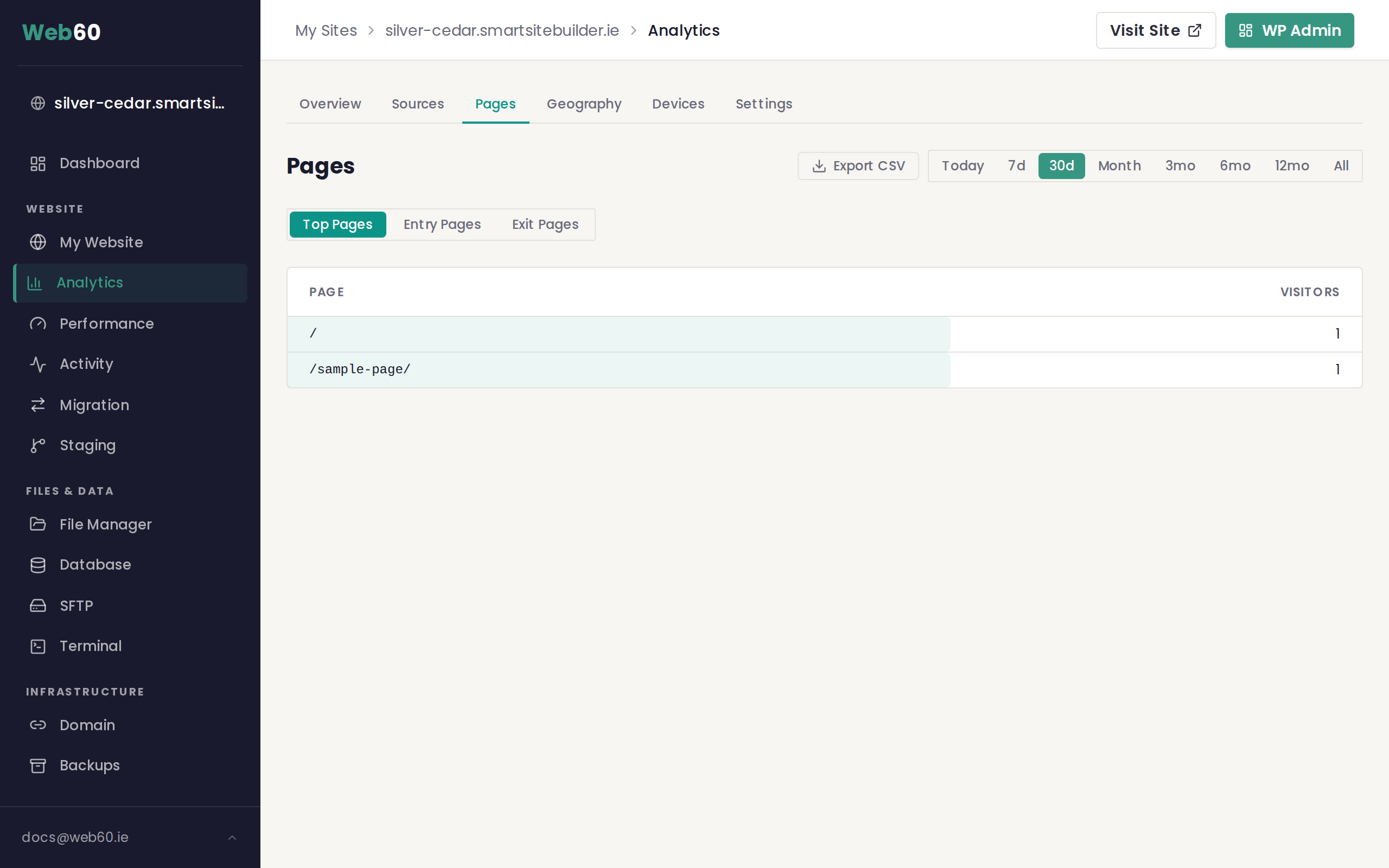
Task: Open the silver-cedar site selector in sidebar
Action: pos(130,103)
